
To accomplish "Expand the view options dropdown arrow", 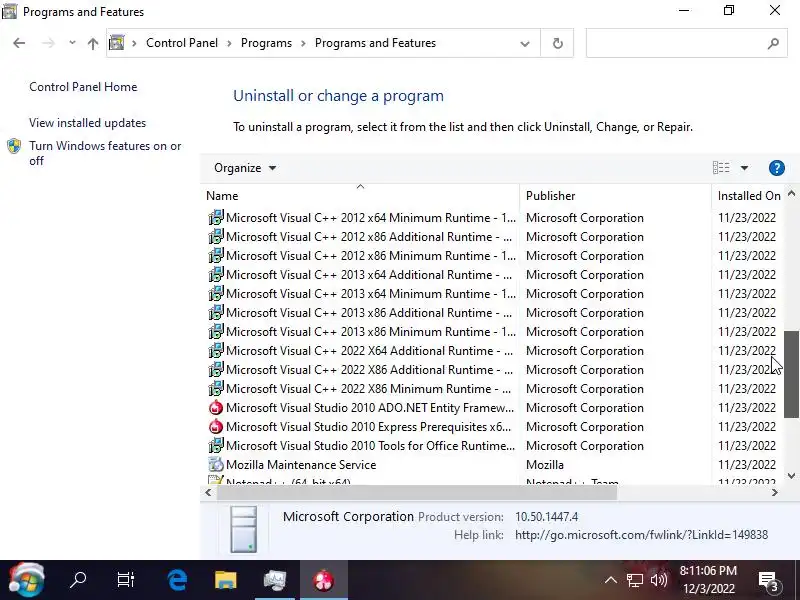I will coord(744,168).
